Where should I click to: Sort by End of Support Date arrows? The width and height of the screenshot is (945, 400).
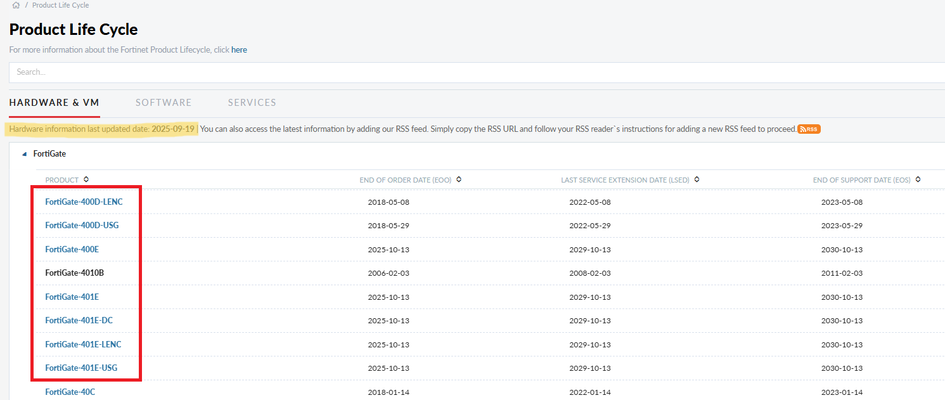[917, 180]
